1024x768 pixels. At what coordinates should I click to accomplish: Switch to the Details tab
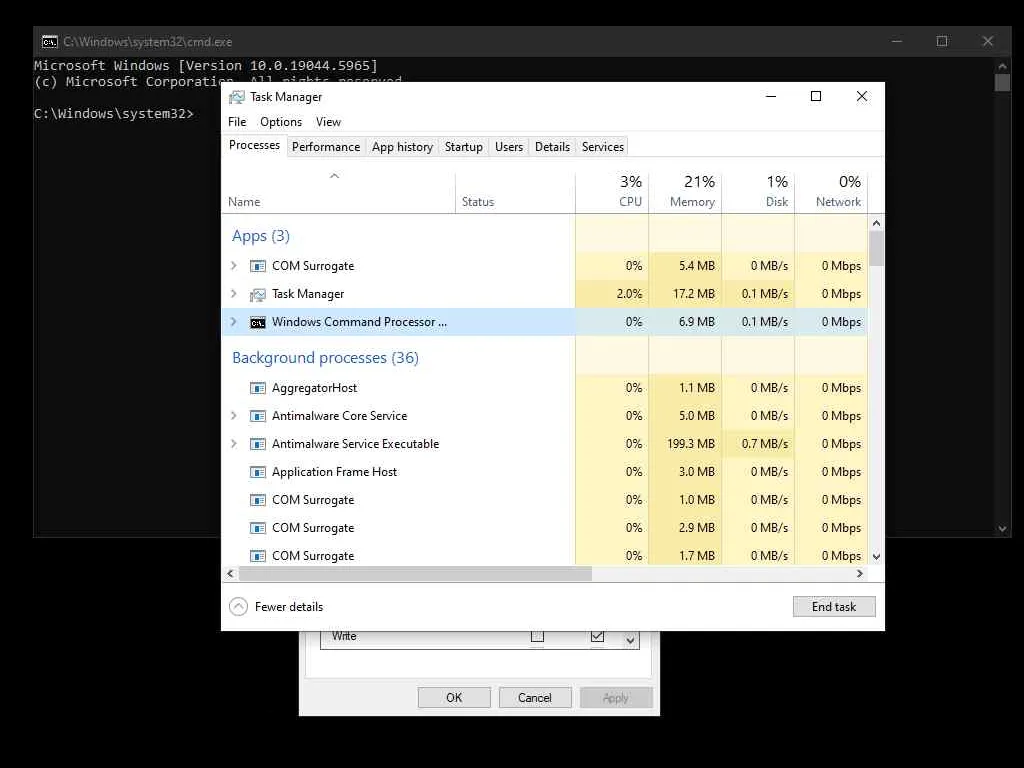click(552, 147)
